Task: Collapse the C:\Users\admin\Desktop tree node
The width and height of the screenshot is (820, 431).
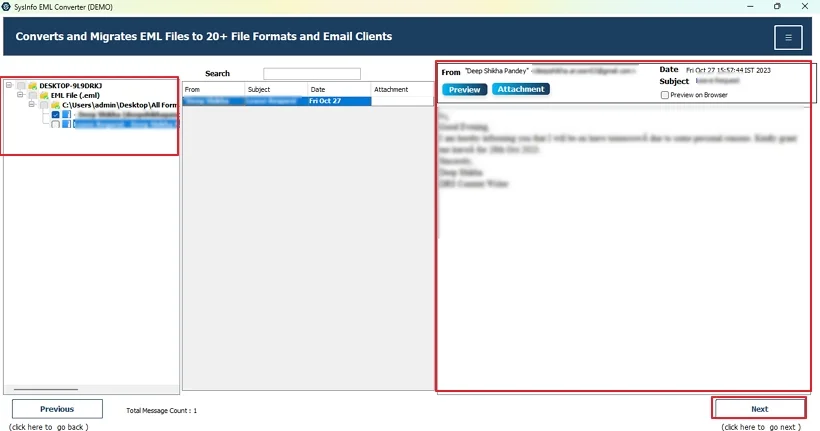Action: (32, 104)
